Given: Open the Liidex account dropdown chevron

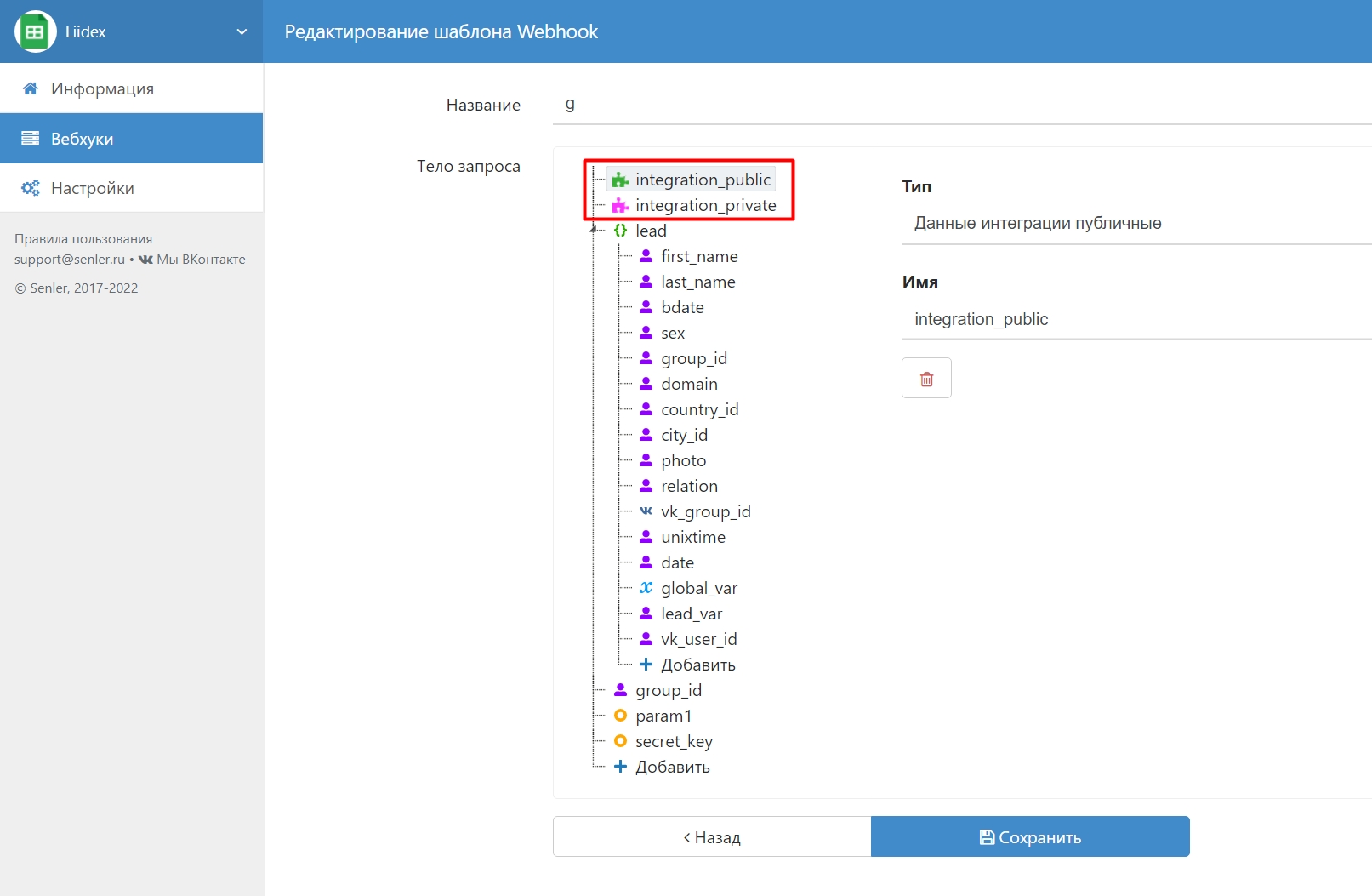Looking at the screenshot, I should (x=242, y=32).
